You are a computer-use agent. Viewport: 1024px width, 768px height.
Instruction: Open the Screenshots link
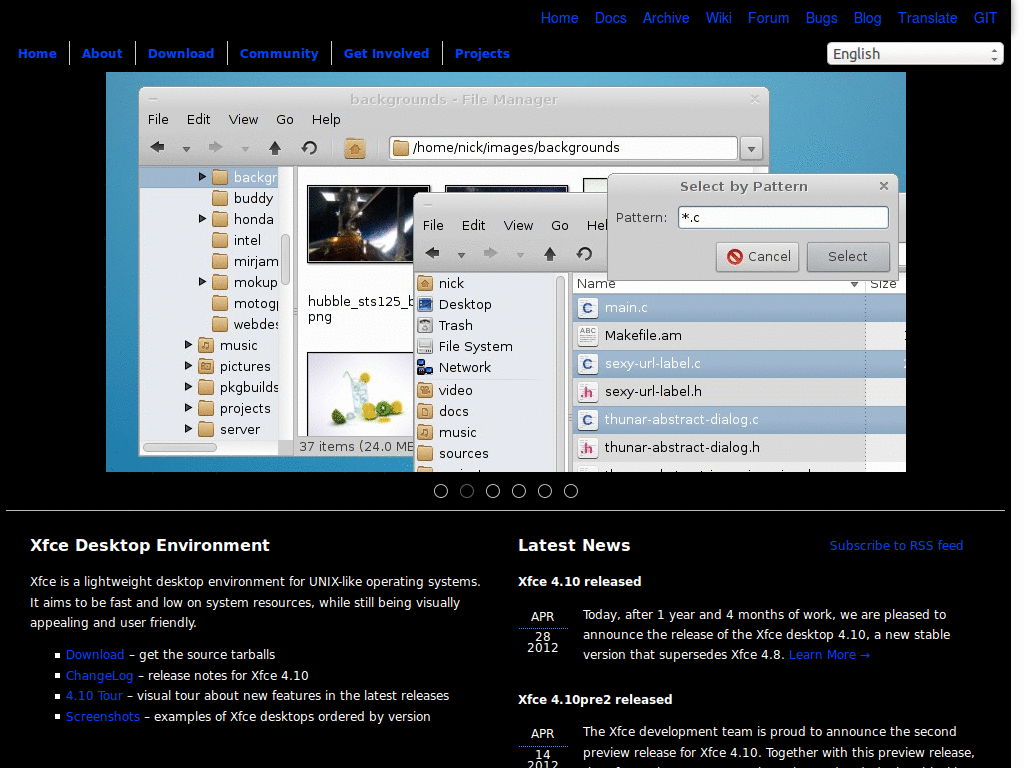tap(103, 716)
